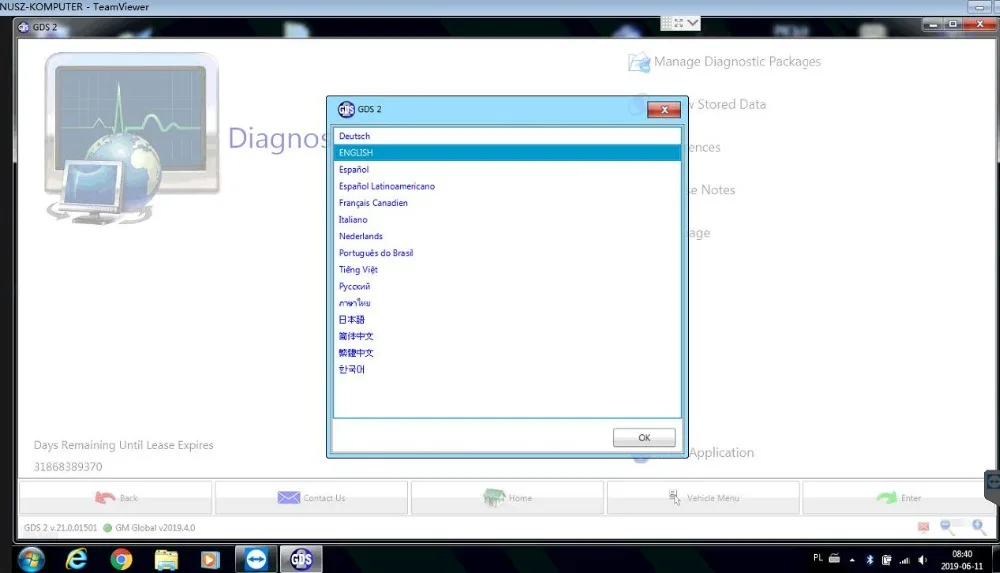Select Tiếng Việt language
Viewport: 1000px width, 573px height.
point(507,269)
